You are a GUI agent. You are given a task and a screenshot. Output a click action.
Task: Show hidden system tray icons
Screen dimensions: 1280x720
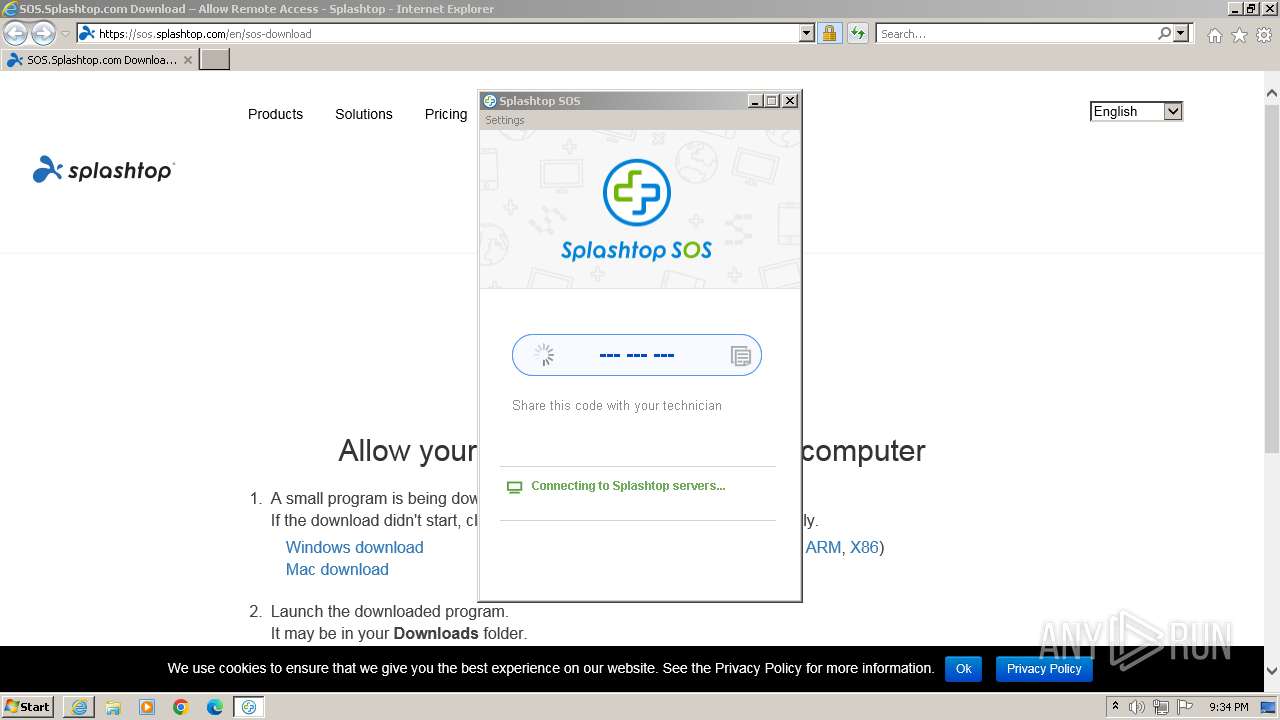coord(1116,707)
